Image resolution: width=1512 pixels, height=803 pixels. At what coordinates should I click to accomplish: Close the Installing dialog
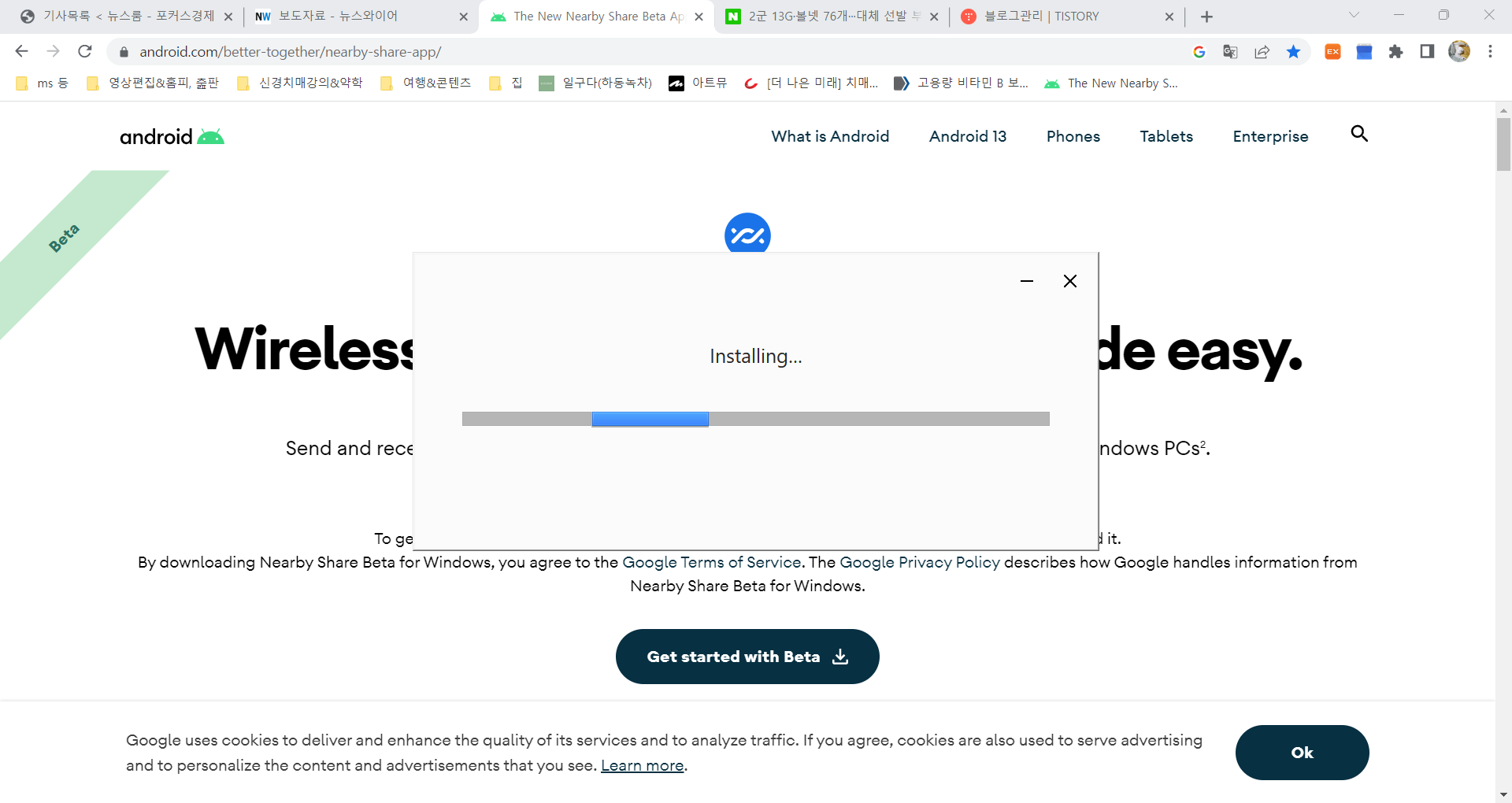pos(1069,281)
